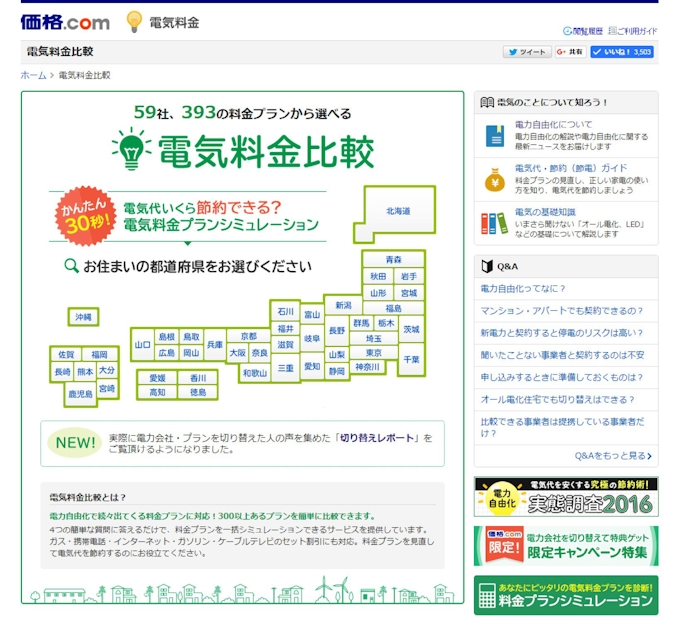Open the ご利用ガイド user guide link
Image resolution: width=680 pixels, height=618 pixels.
click(x=632, y=31)
